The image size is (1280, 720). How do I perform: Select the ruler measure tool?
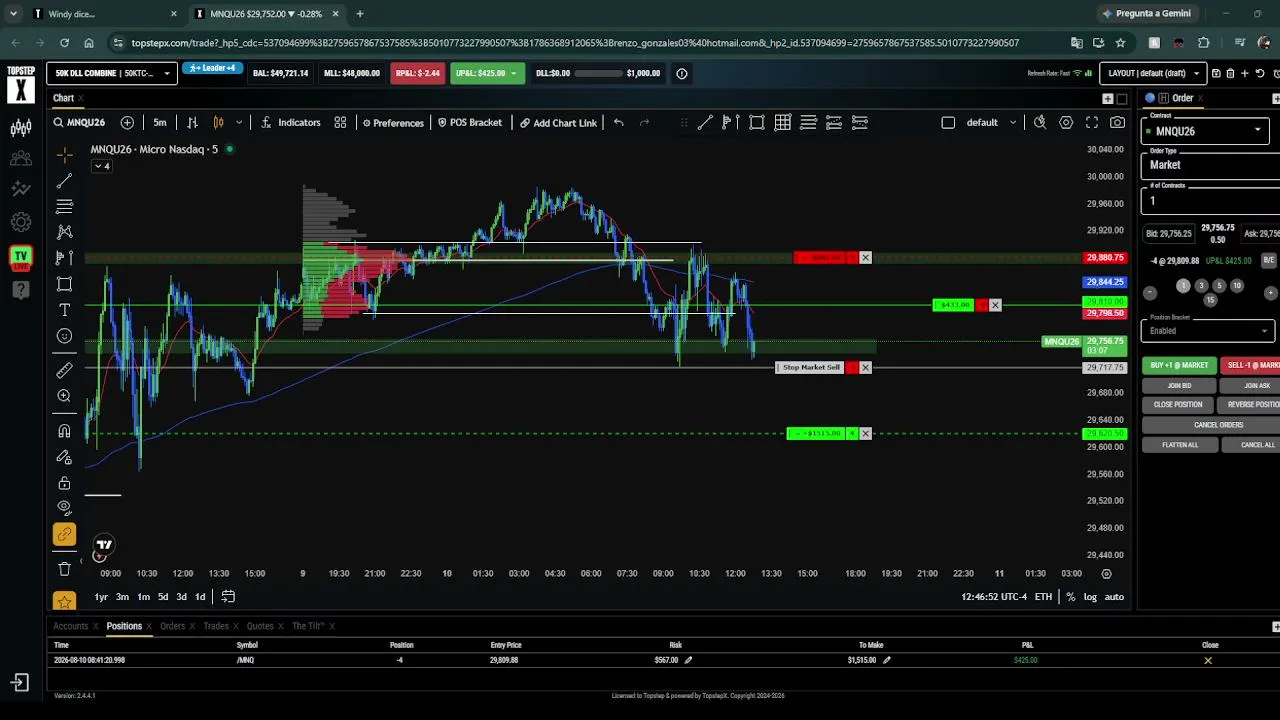[64, 371]
